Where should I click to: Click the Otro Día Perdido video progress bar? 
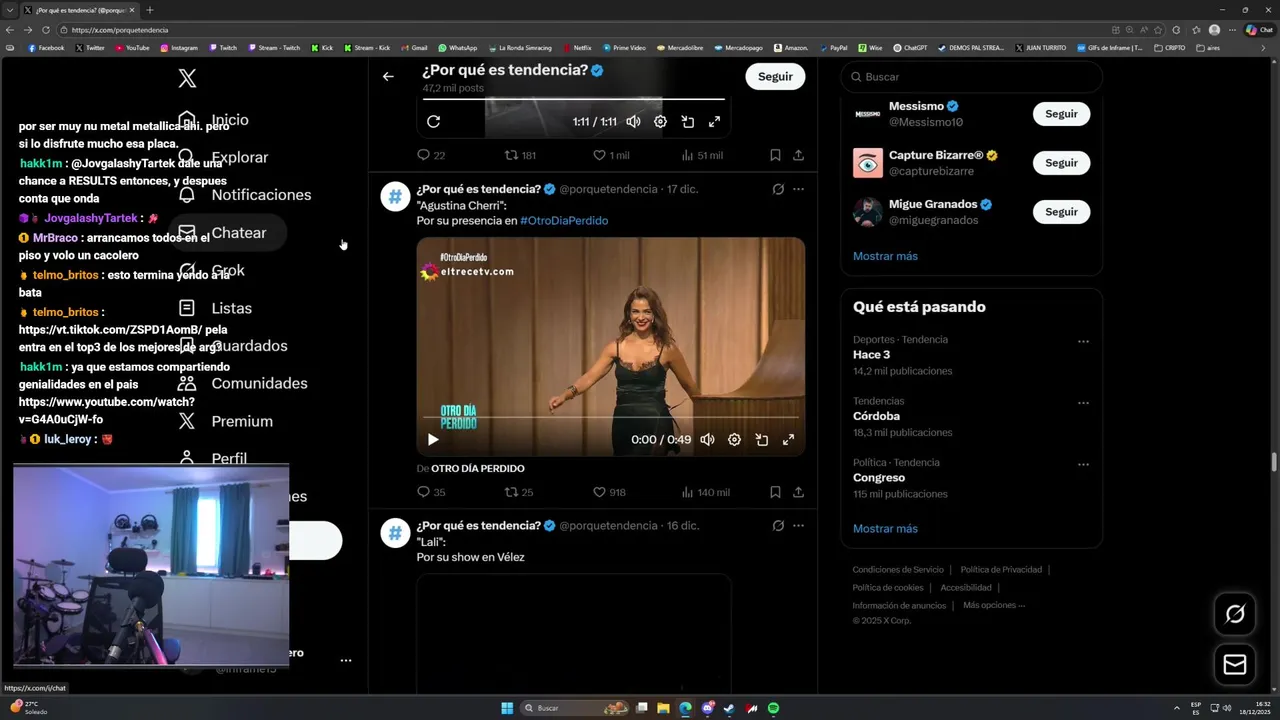point(610,417)
